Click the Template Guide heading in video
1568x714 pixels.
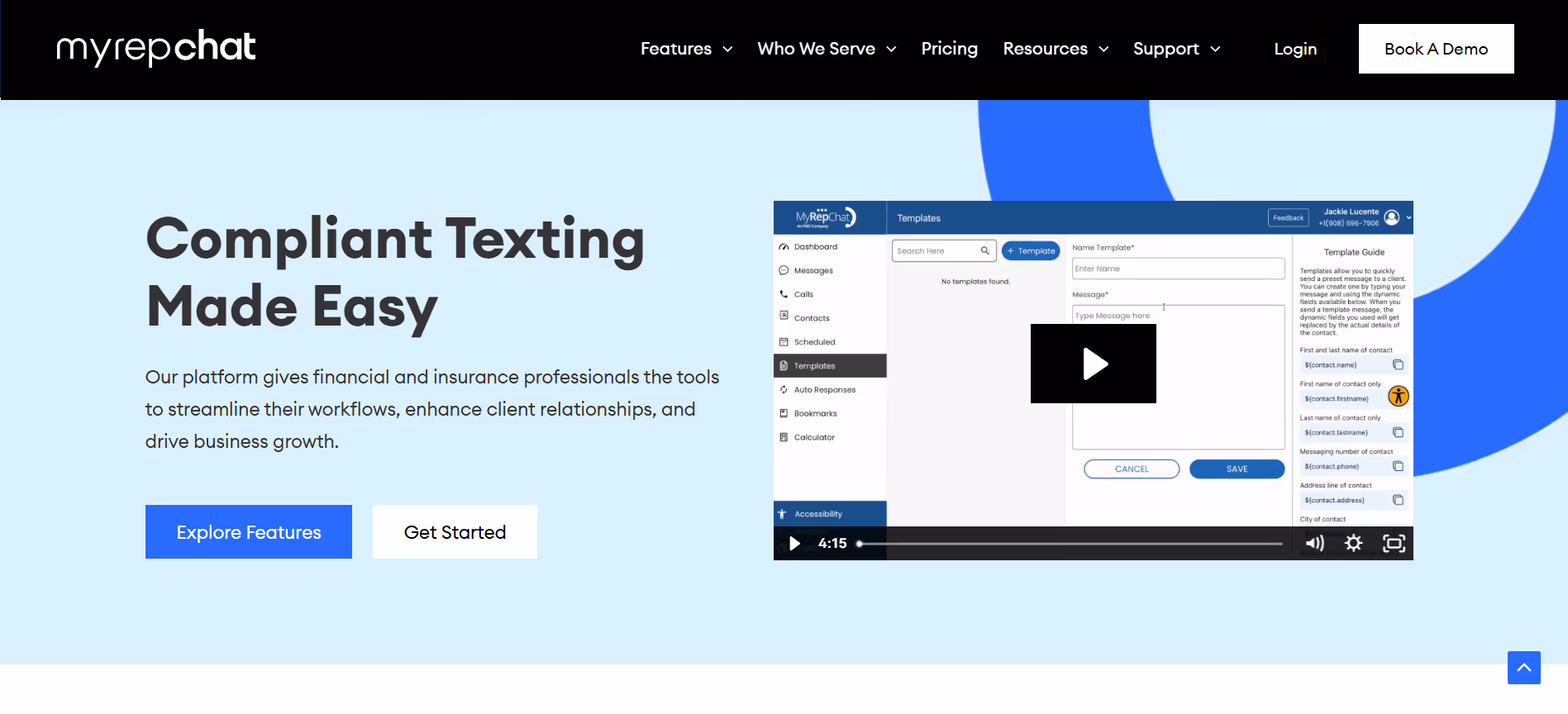click(1354, 252)
